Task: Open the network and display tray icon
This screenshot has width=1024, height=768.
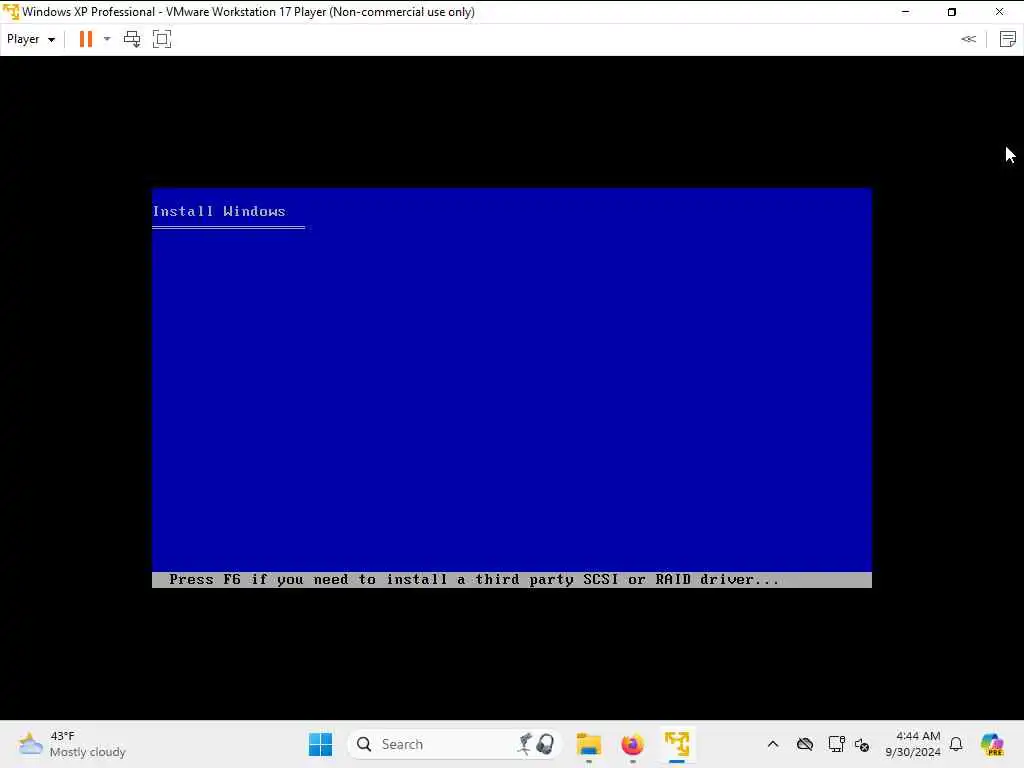Action: [x=836, y=744]
